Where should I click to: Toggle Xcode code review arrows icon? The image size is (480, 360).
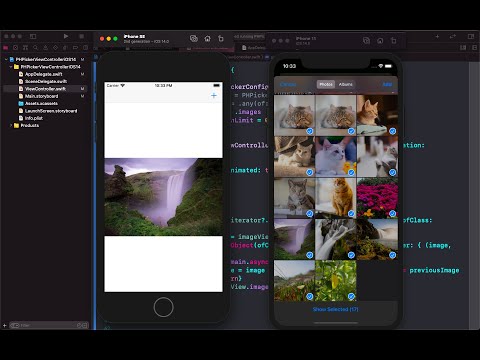(452, 36)
